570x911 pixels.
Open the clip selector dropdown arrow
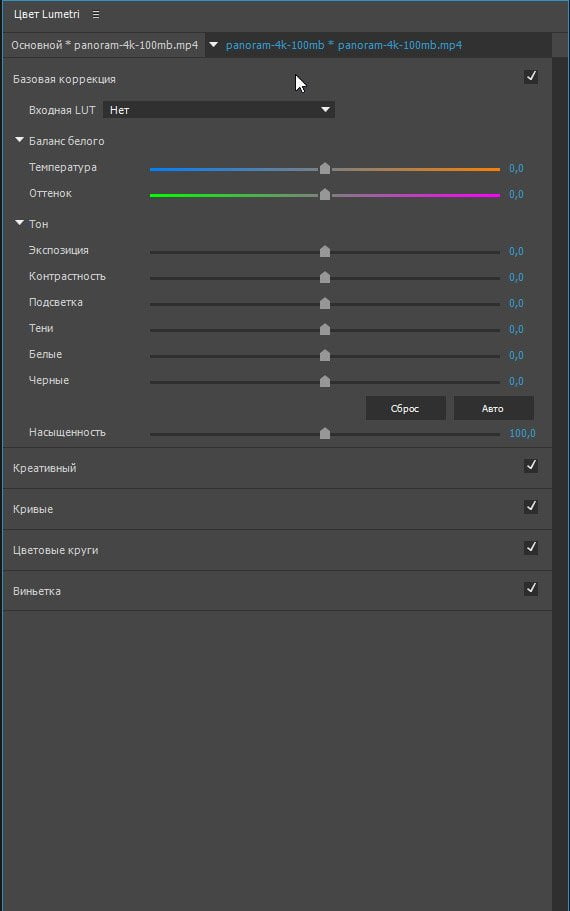(213, 45)
